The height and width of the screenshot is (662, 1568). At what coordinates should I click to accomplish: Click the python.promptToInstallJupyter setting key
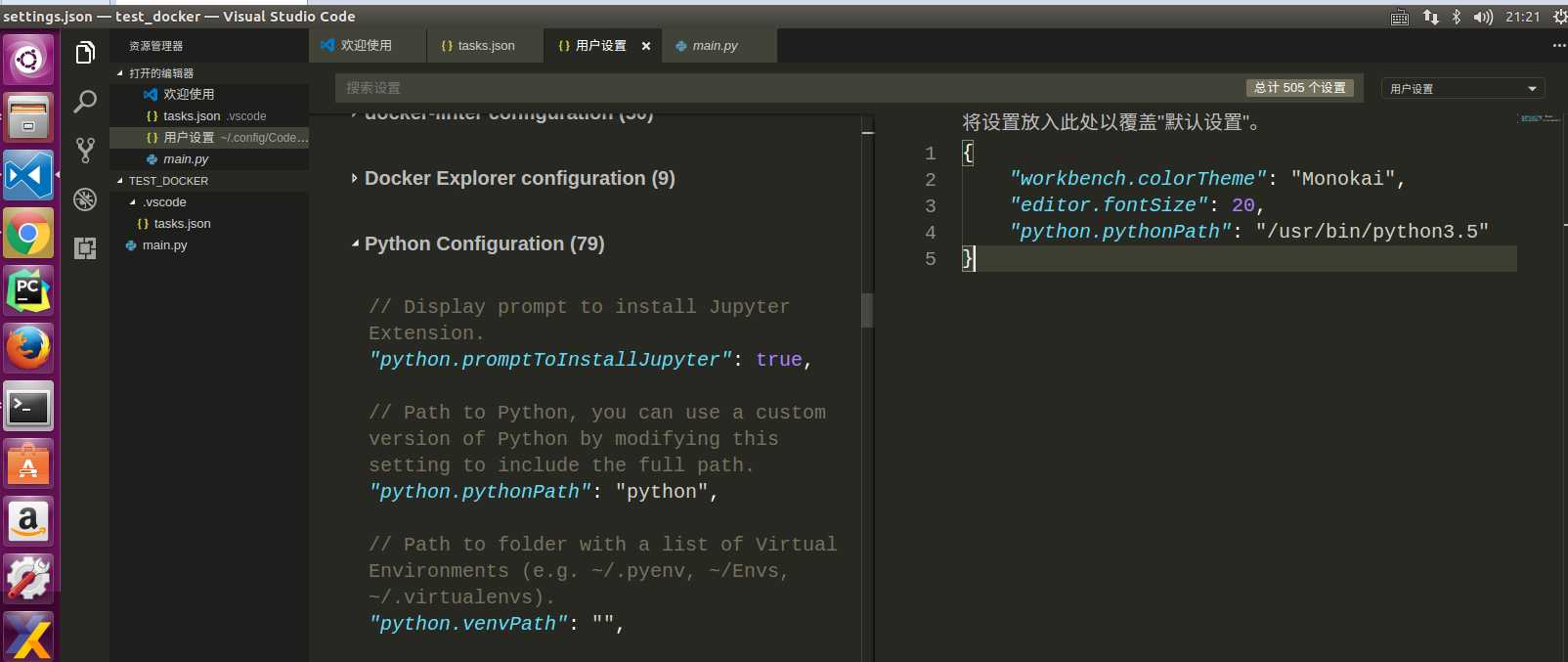(x=551, y=359)
